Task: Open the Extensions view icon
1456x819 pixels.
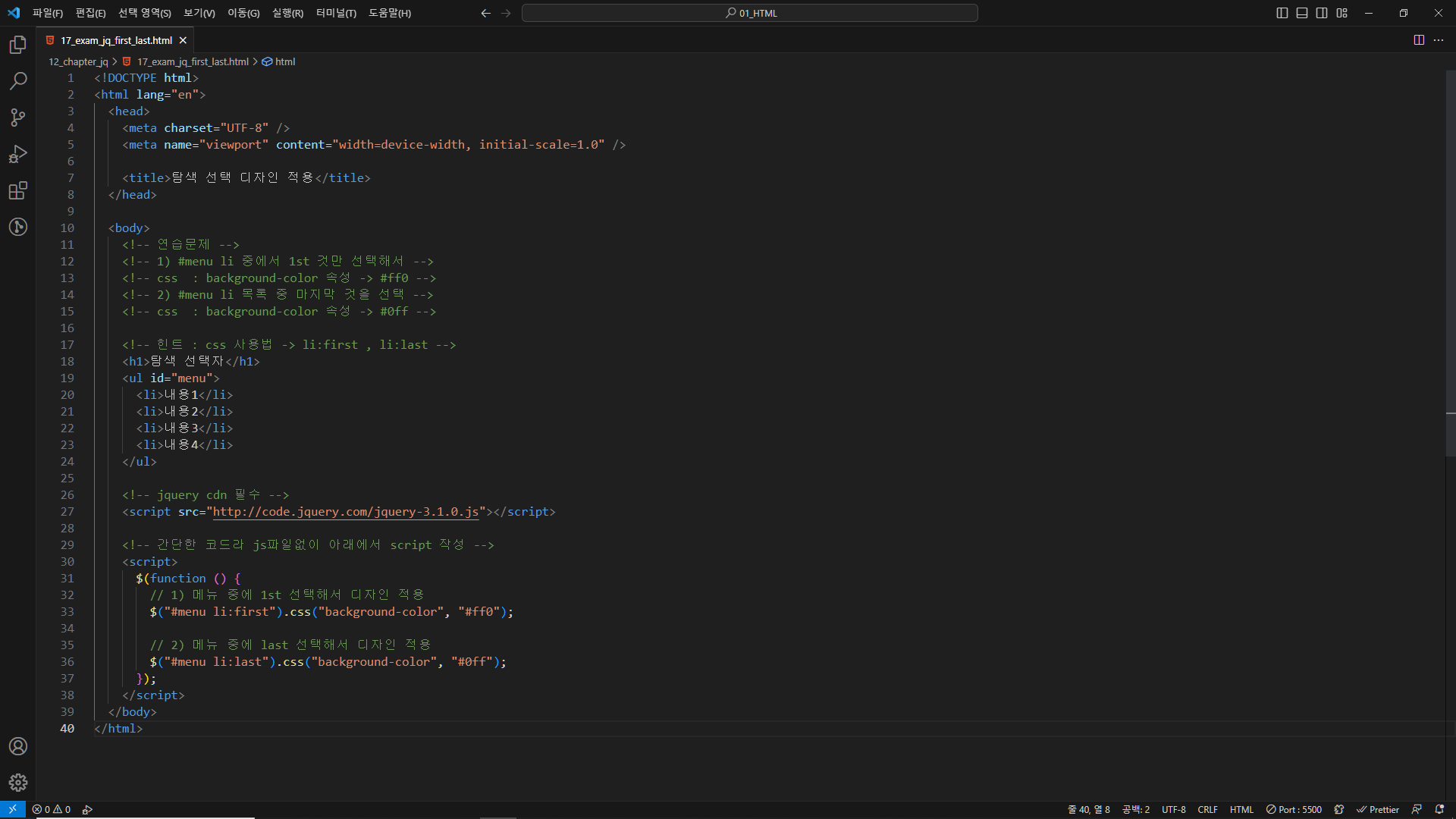Action: (x=18, y=190)
